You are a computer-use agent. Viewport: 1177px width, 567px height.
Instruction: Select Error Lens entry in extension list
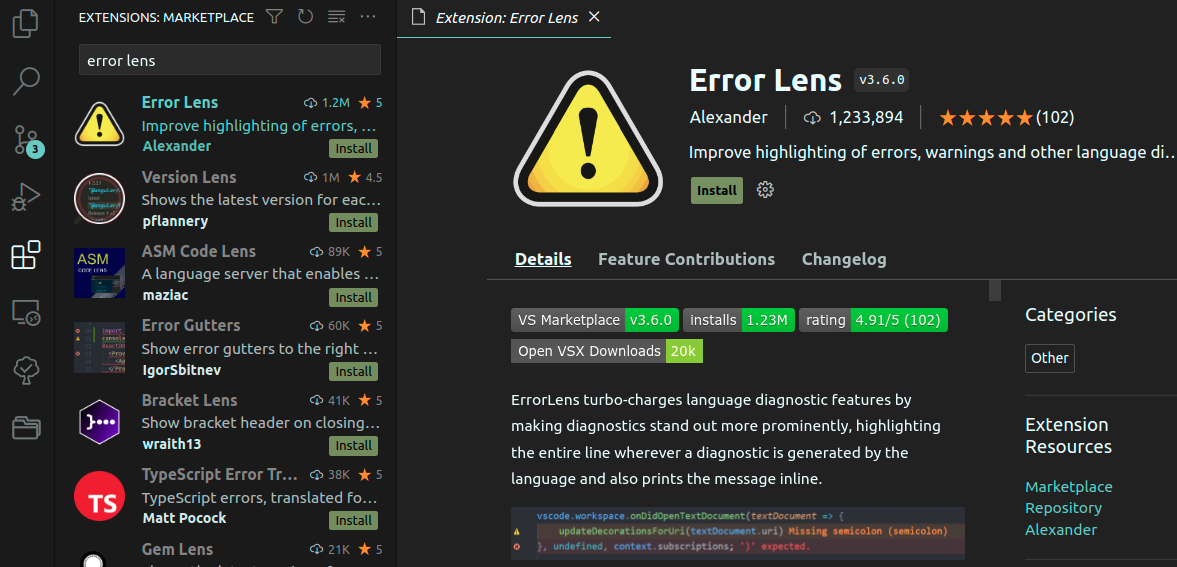point(226,125)
